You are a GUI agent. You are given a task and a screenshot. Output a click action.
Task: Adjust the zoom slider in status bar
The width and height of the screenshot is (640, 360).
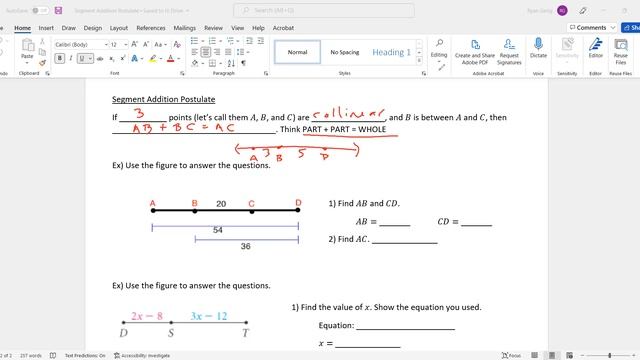(609, 356)
